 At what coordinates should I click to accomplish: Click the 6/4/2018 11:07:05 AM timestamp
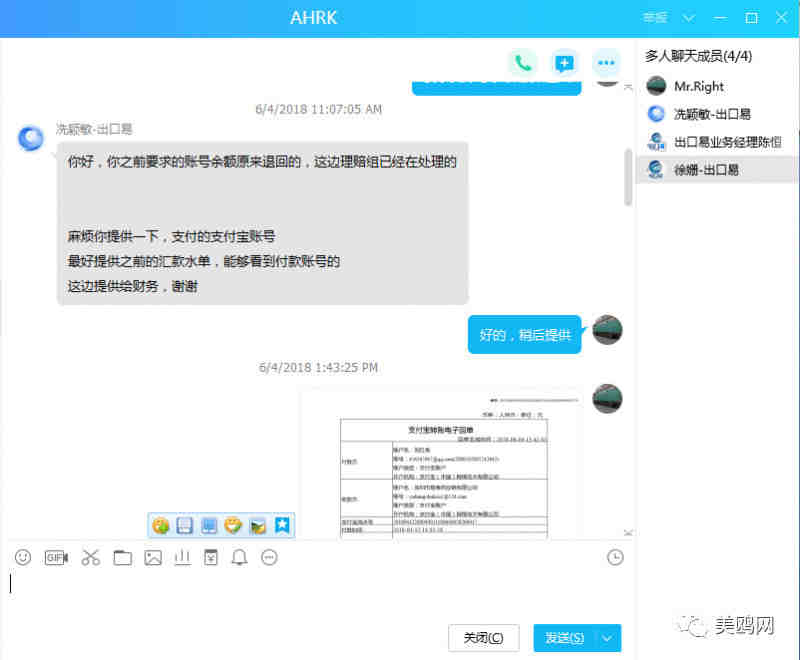coord(318,109)
